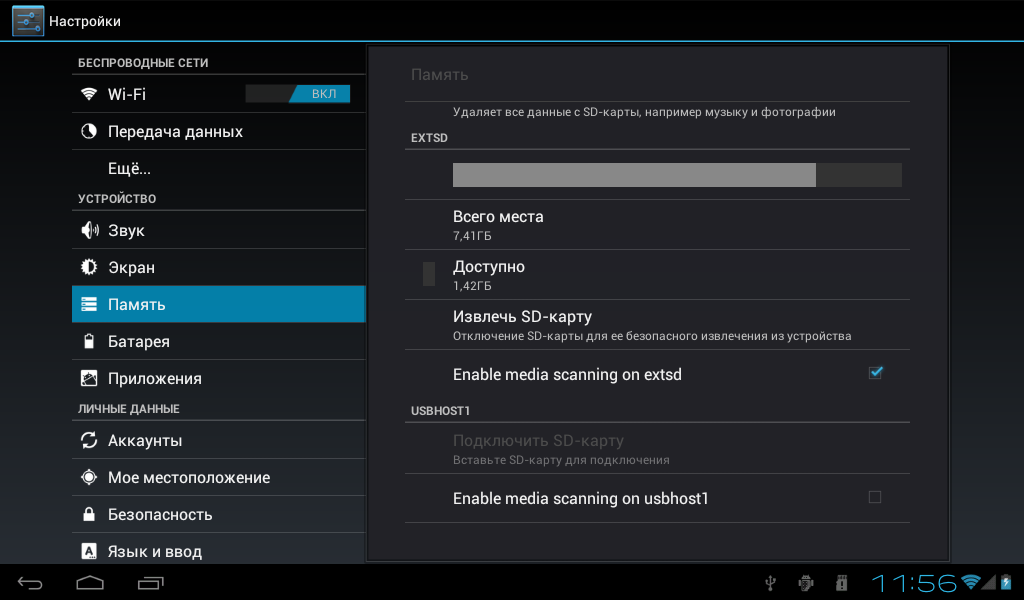Image resolution: width=1024 pixels, height=600 pixels.
Task: Click the USB icon in status bar
Action: point(771,582)
